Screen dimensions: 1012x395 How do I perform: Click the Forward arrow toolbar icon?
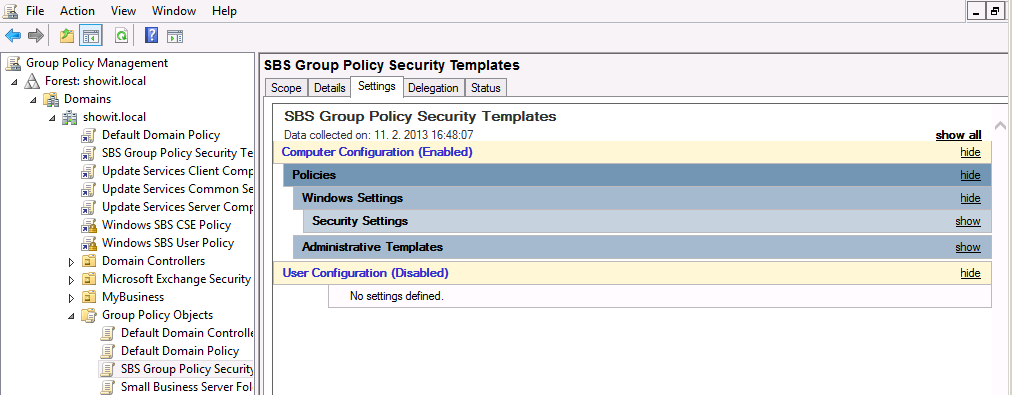pyautogui.click(x=35, y=35)
